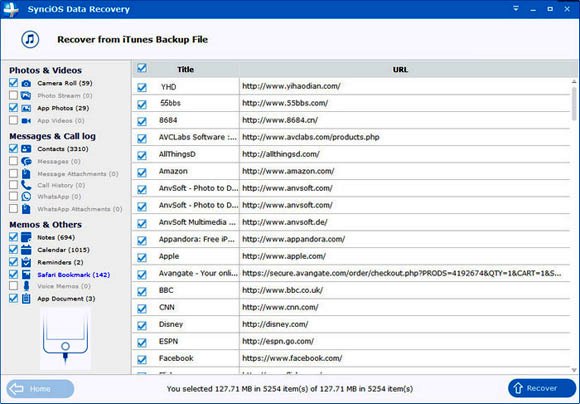
Task: Select the AVCLabs Software row title
Action: pyautogui.click(x=198, y=137)
